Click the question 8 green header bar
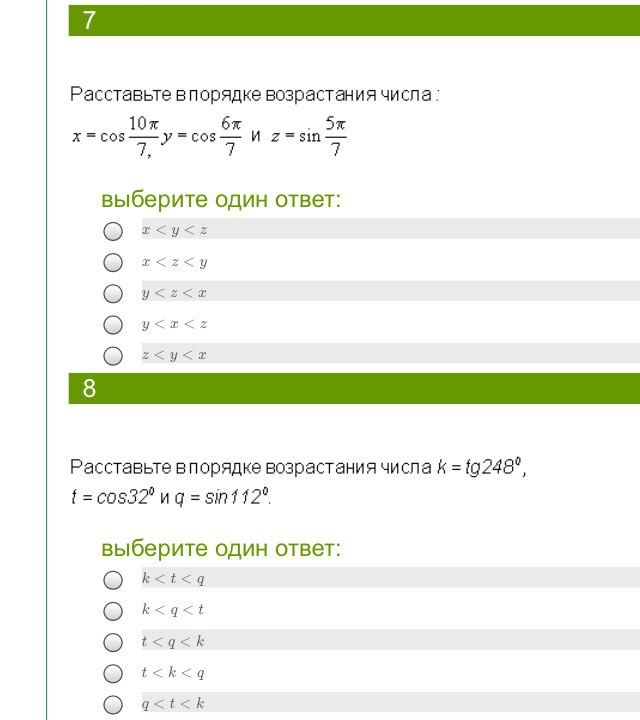The height and width of the screenshot is (720, 640). point(354,388)
